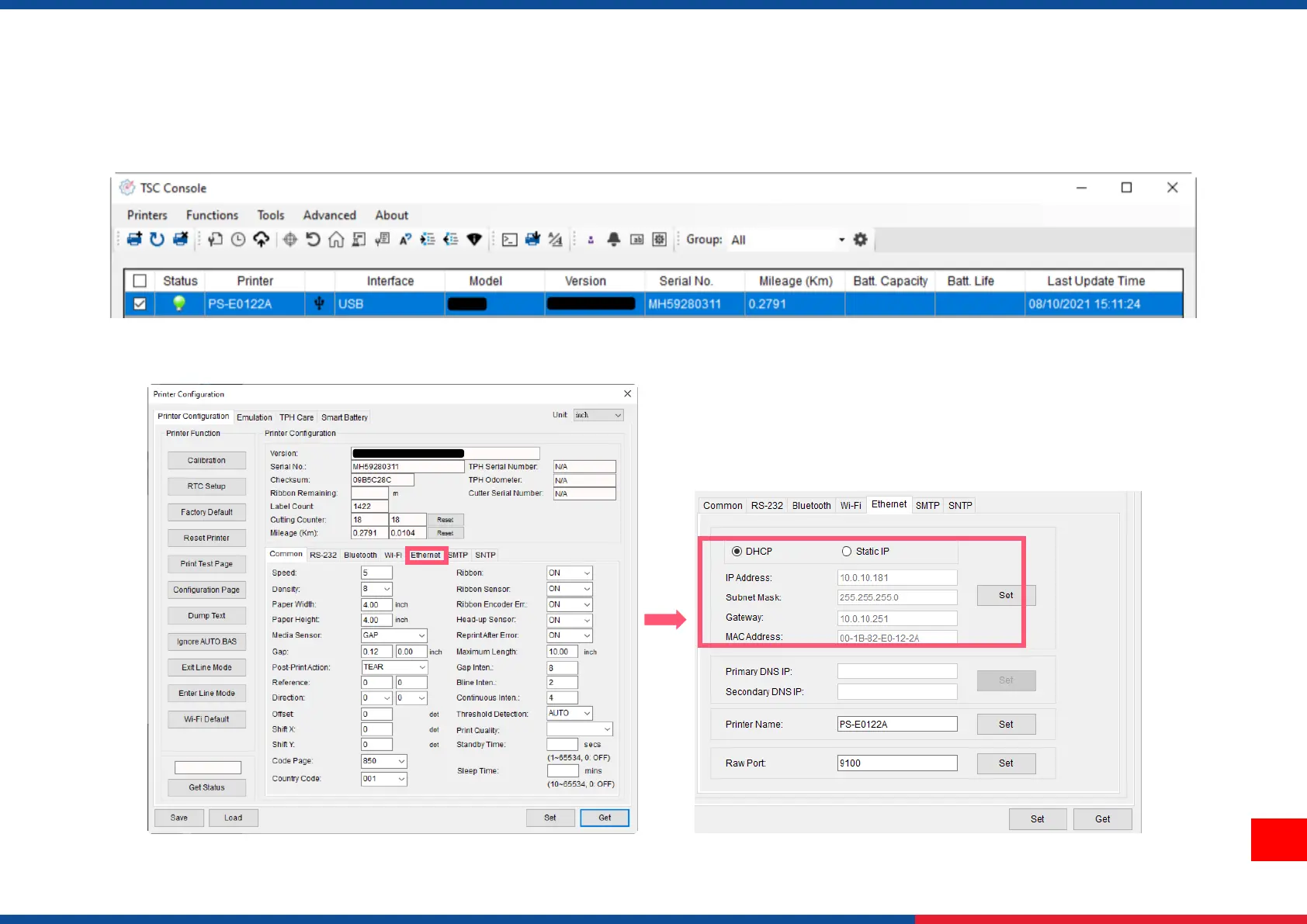Click the clock RTC icon in toolbar

(238, 240)
